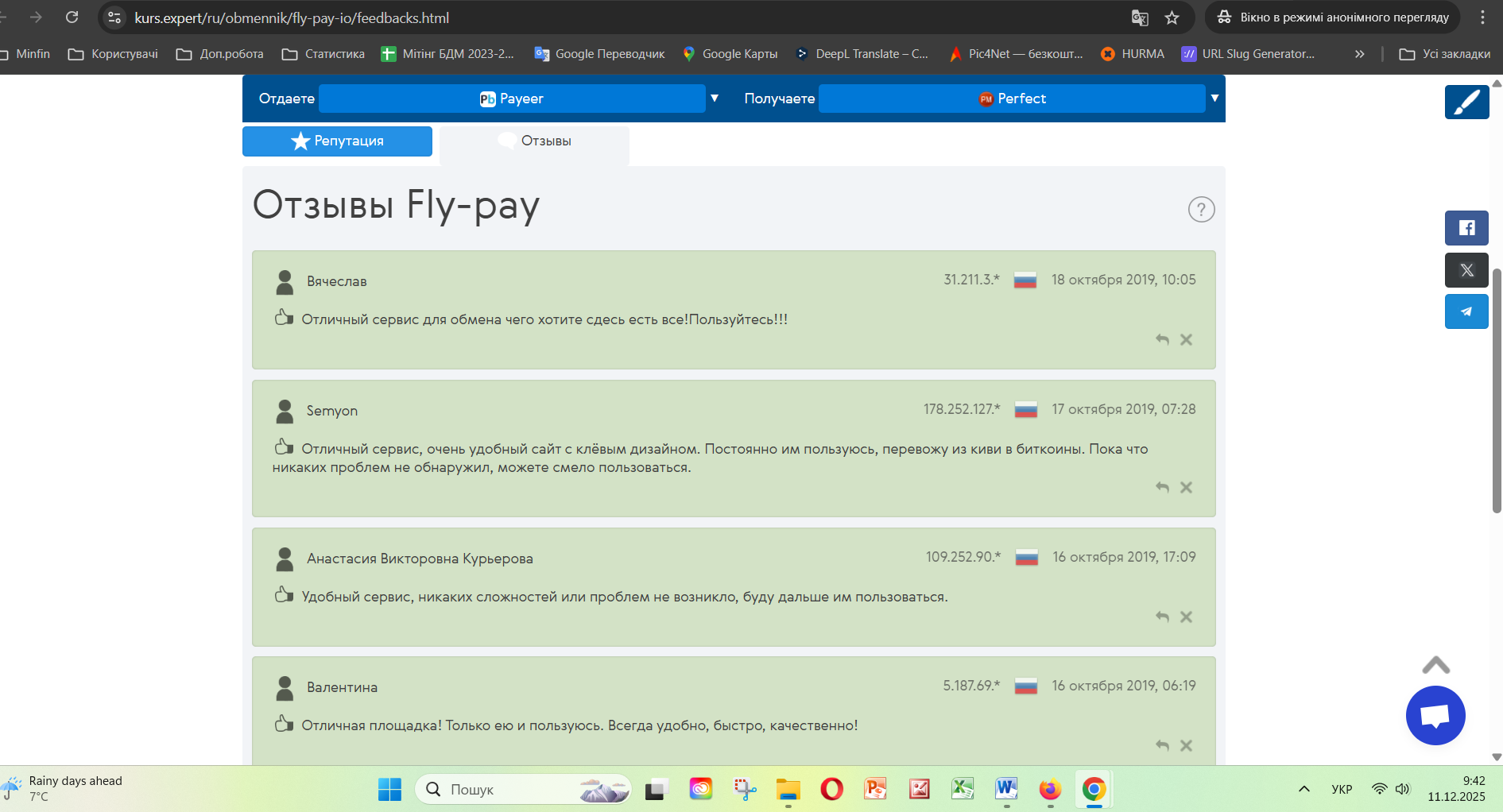Open the help question mark icon
This screenshot has width=1503, height=812.
click(x=1201, y=210)
